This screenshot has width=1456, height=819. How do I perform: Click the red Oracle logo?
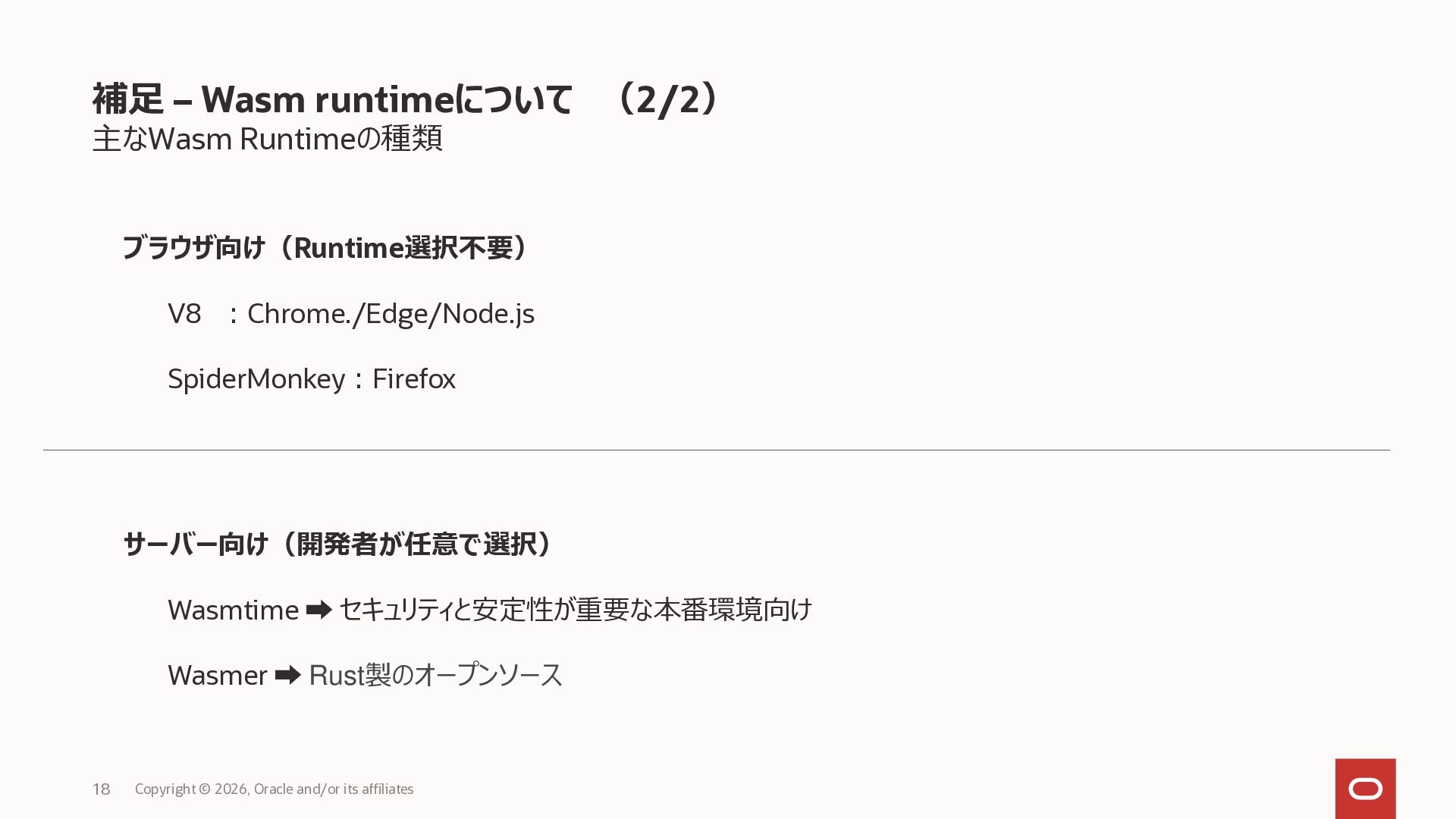1365,789
